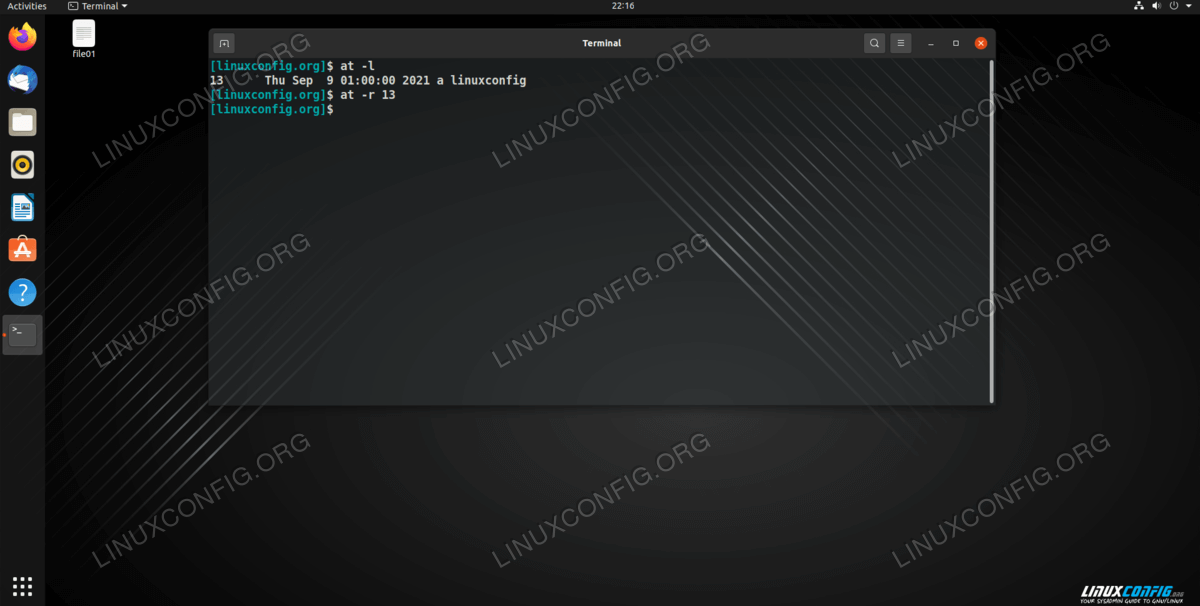Open the Files manager in dock

click(x=22, y=122)
